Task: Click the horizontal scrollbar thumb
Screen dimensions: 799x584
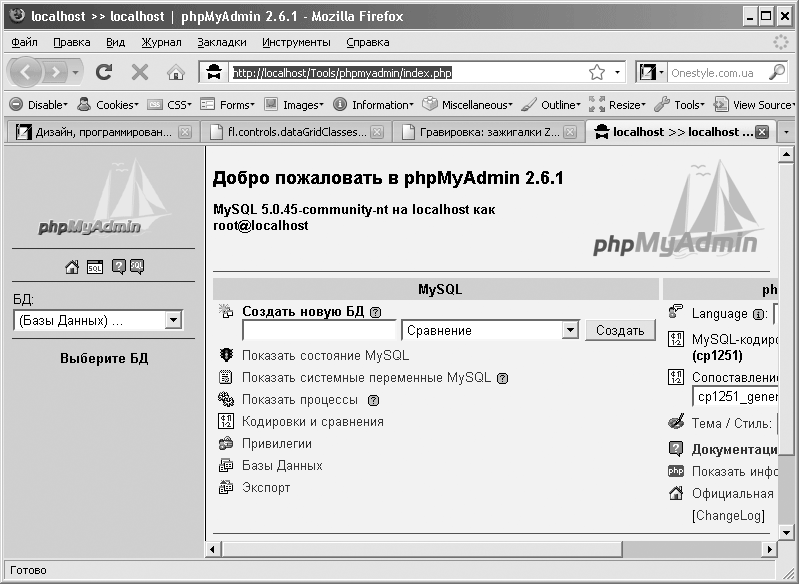Action: pyautogui.click(x=421, y=549)
